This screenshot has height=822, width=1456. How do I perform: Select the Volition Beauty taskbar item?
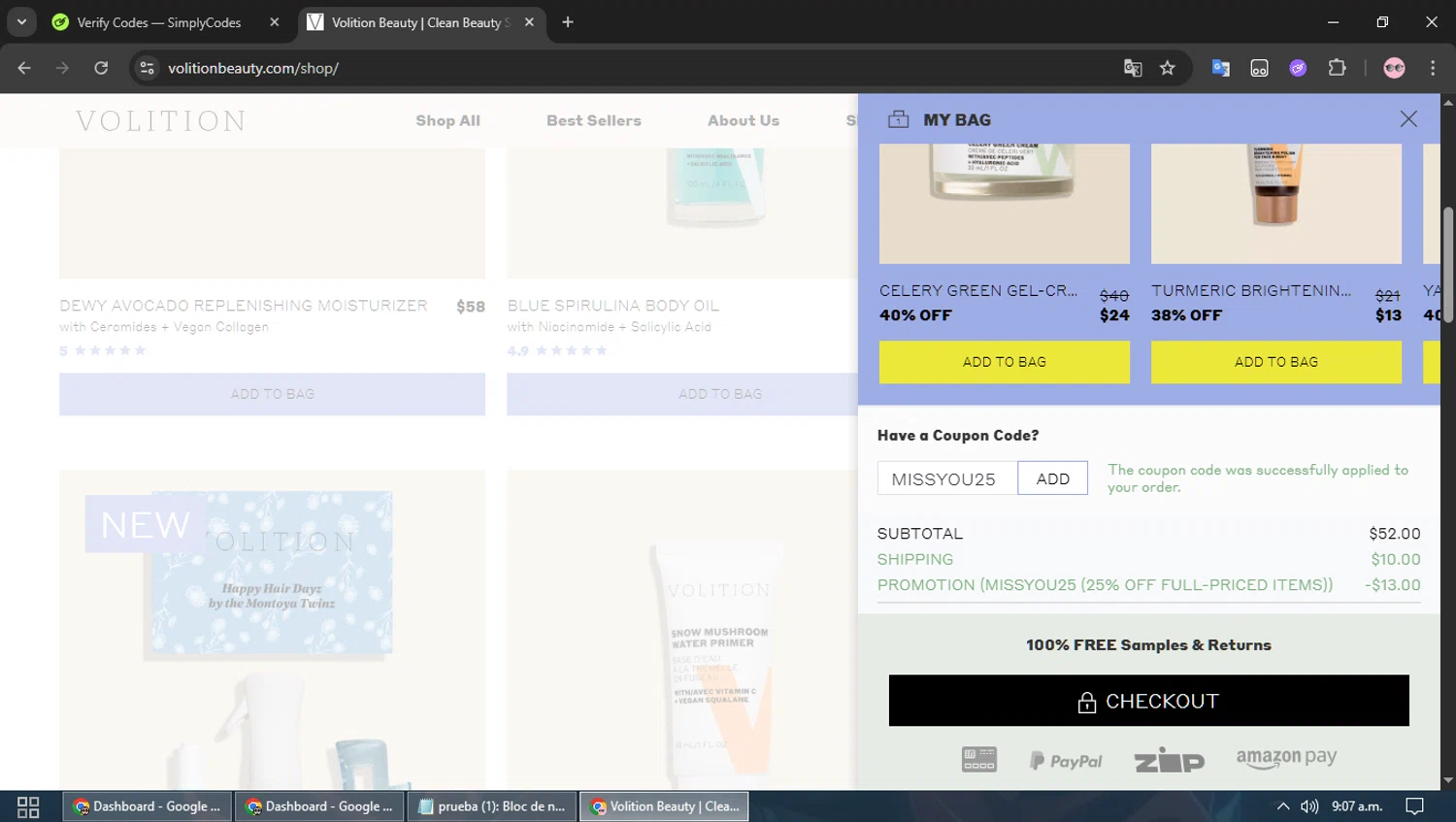[x=665, y=806]
